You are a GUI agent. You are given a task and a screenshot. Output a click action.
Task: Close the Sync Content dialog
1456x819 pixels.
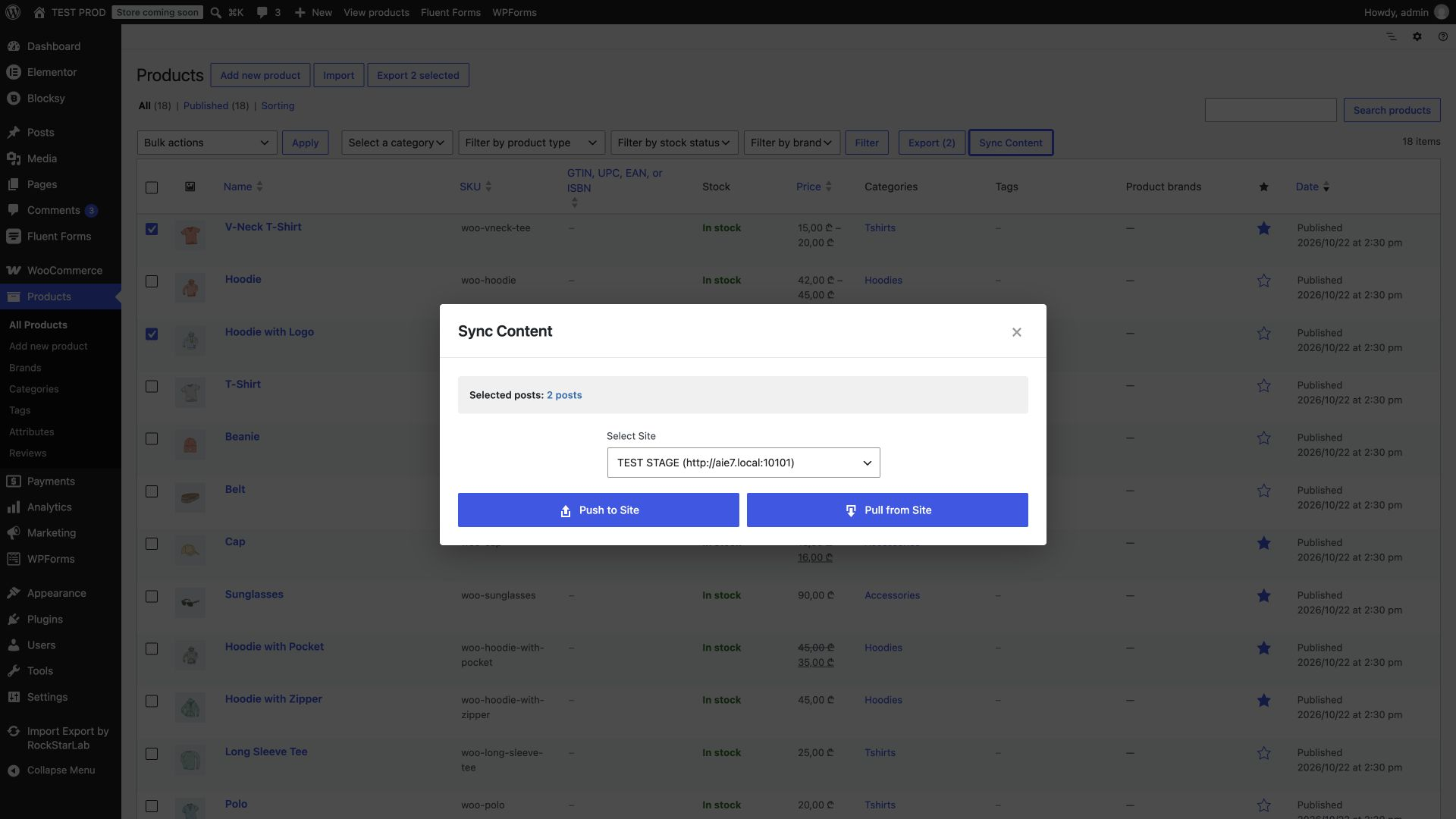pyautogui.click(x=1016, y=332)
